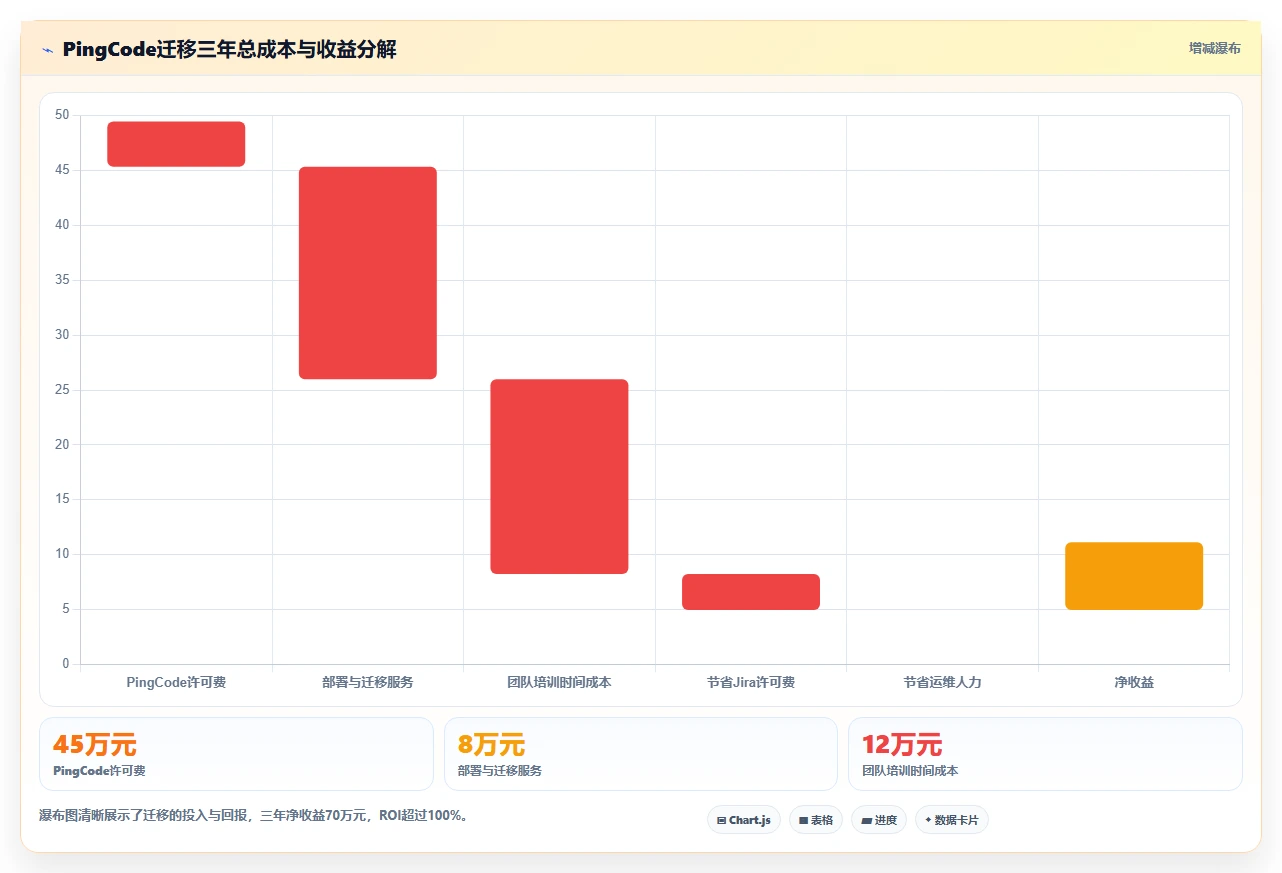
Task: Click the 8万元 figure in the stat card
Action: [491, 745]
